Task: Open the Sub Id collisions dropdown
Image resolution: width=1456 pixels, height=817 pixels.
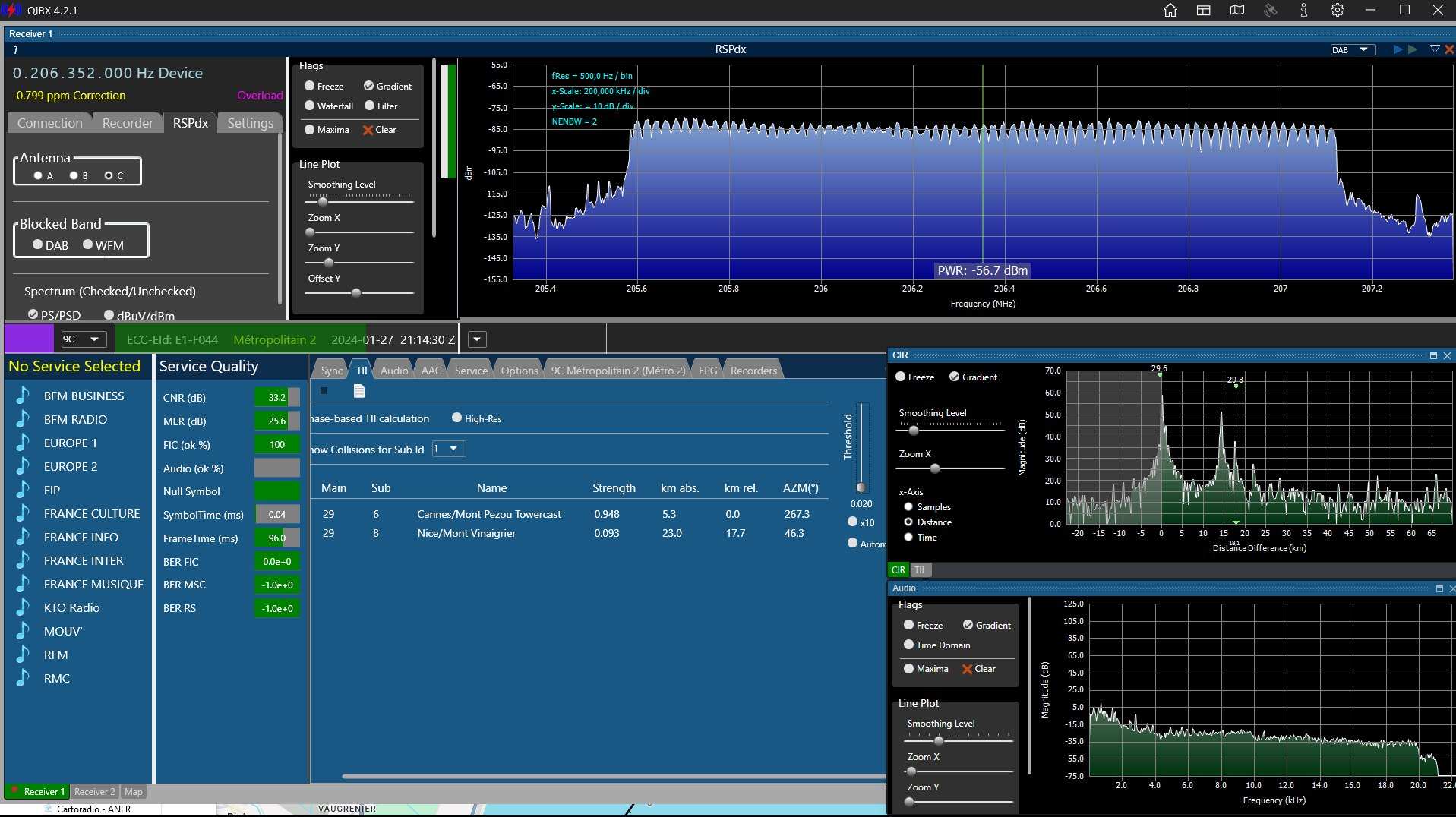Action: point(448,449)
